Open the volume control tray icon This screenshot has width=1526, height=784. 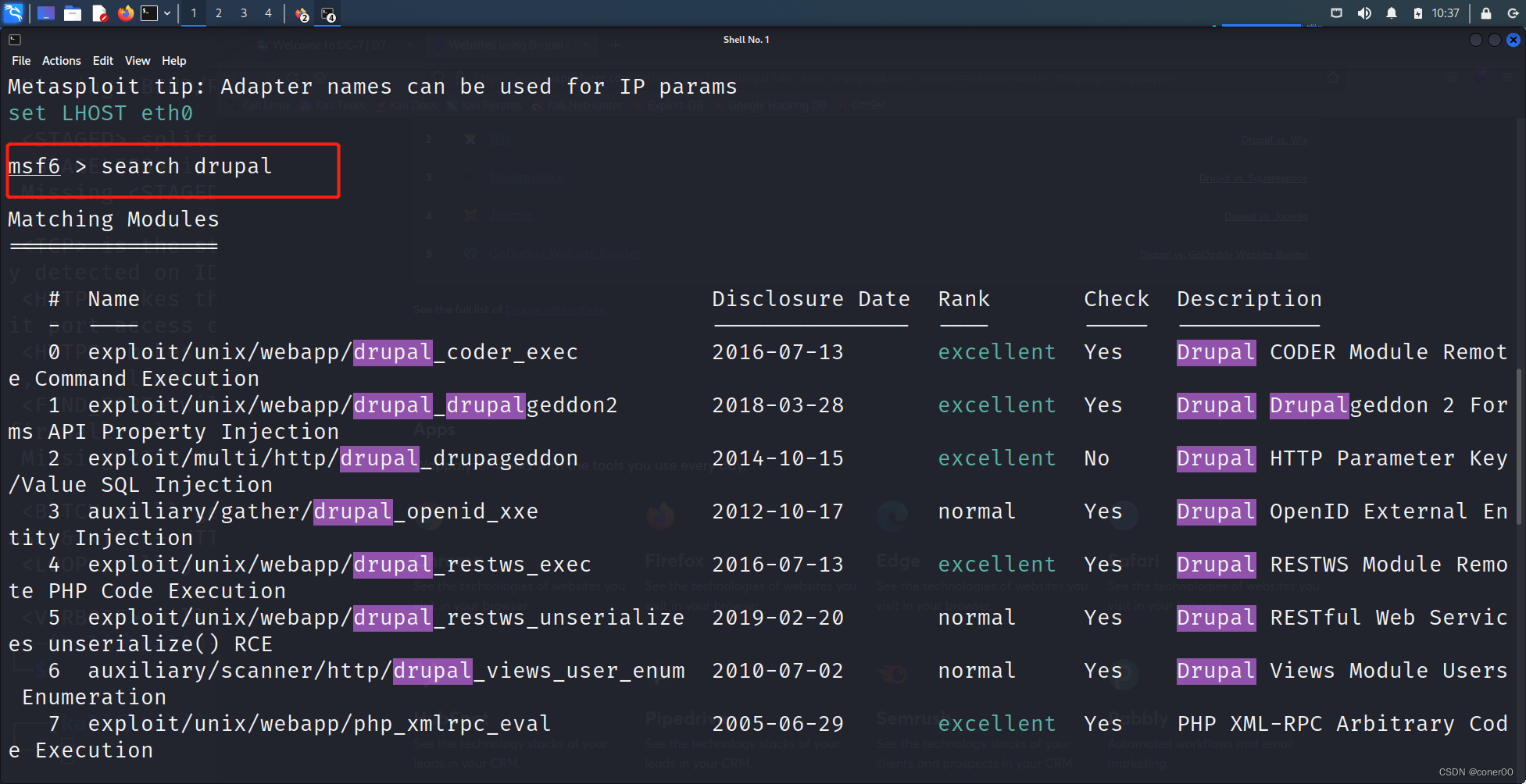pyautogui.click(x=1364, y=13)
